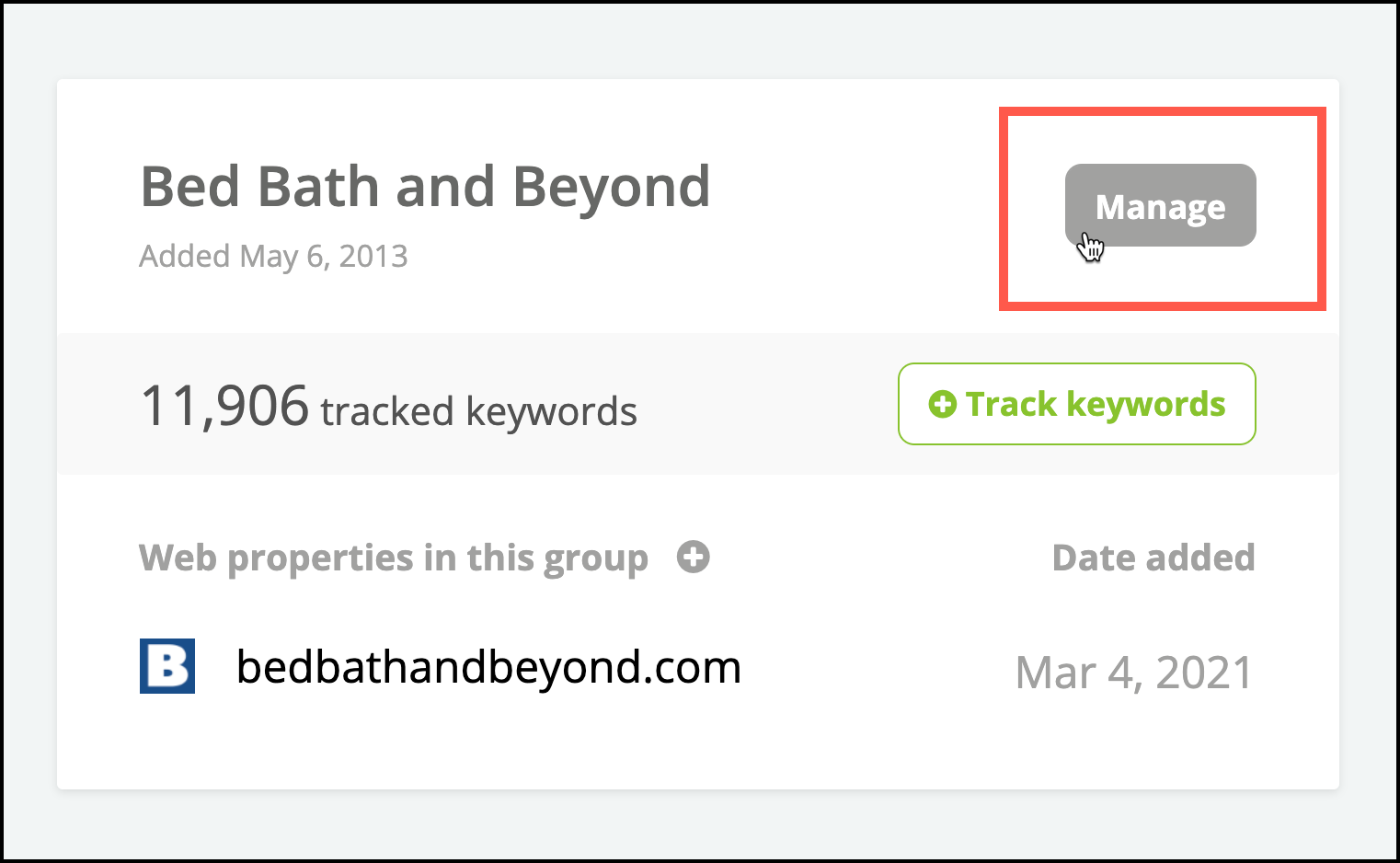Screen dimensions: 1400x863
Task: Click the gray Manage button under the hand cursor
Action: pyautogui.click(x=1160, y=205)
